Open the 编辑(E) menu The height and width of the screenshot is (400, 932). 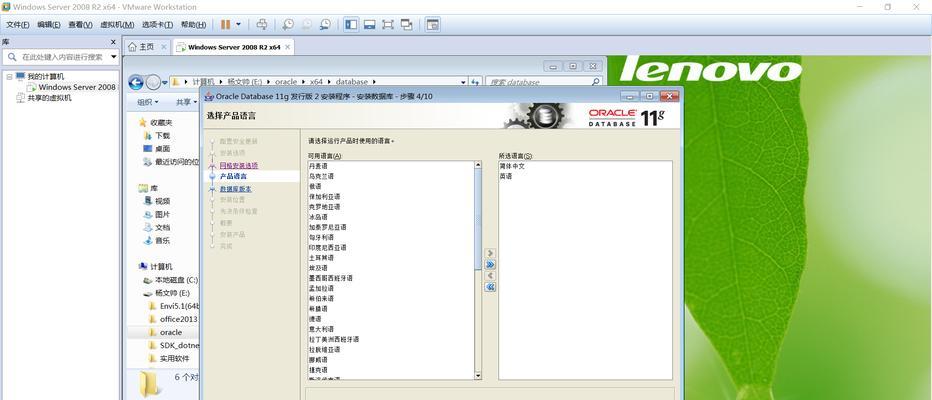click(x=49, y=25)
